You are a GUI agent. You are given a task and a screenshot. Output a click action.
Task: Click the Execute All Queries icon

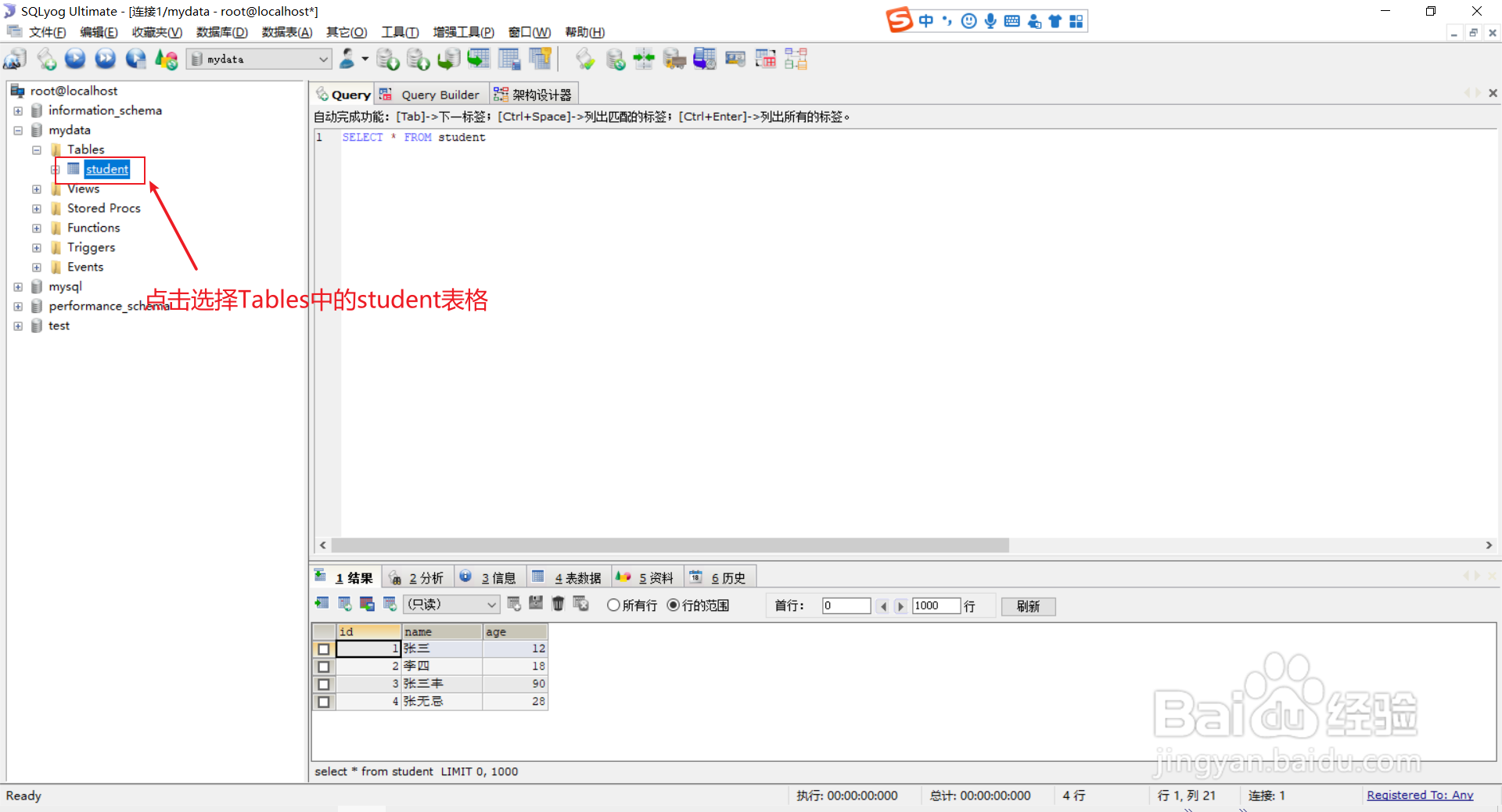[x=106, y=59]
